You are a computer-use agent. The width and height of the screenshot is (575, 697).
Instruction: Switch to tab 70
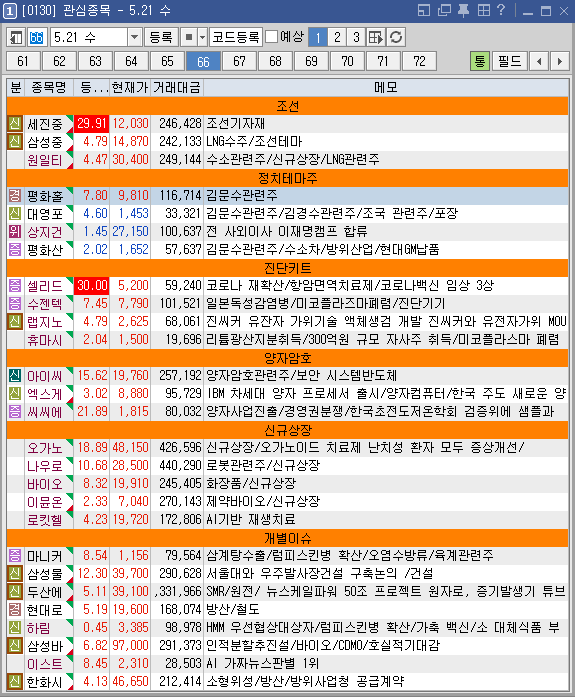[x=347, y=61]
